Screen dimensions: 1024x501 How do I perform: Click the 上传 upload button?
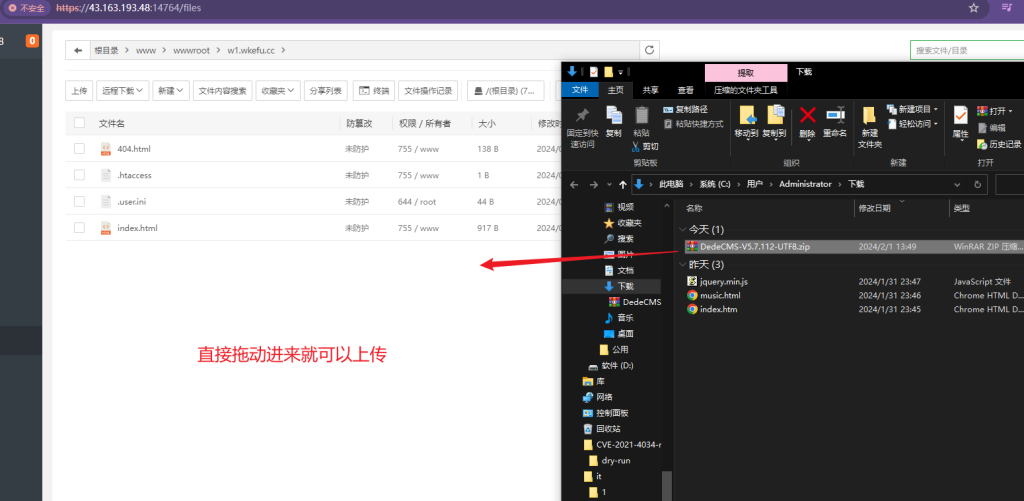[x=78, y=91]
